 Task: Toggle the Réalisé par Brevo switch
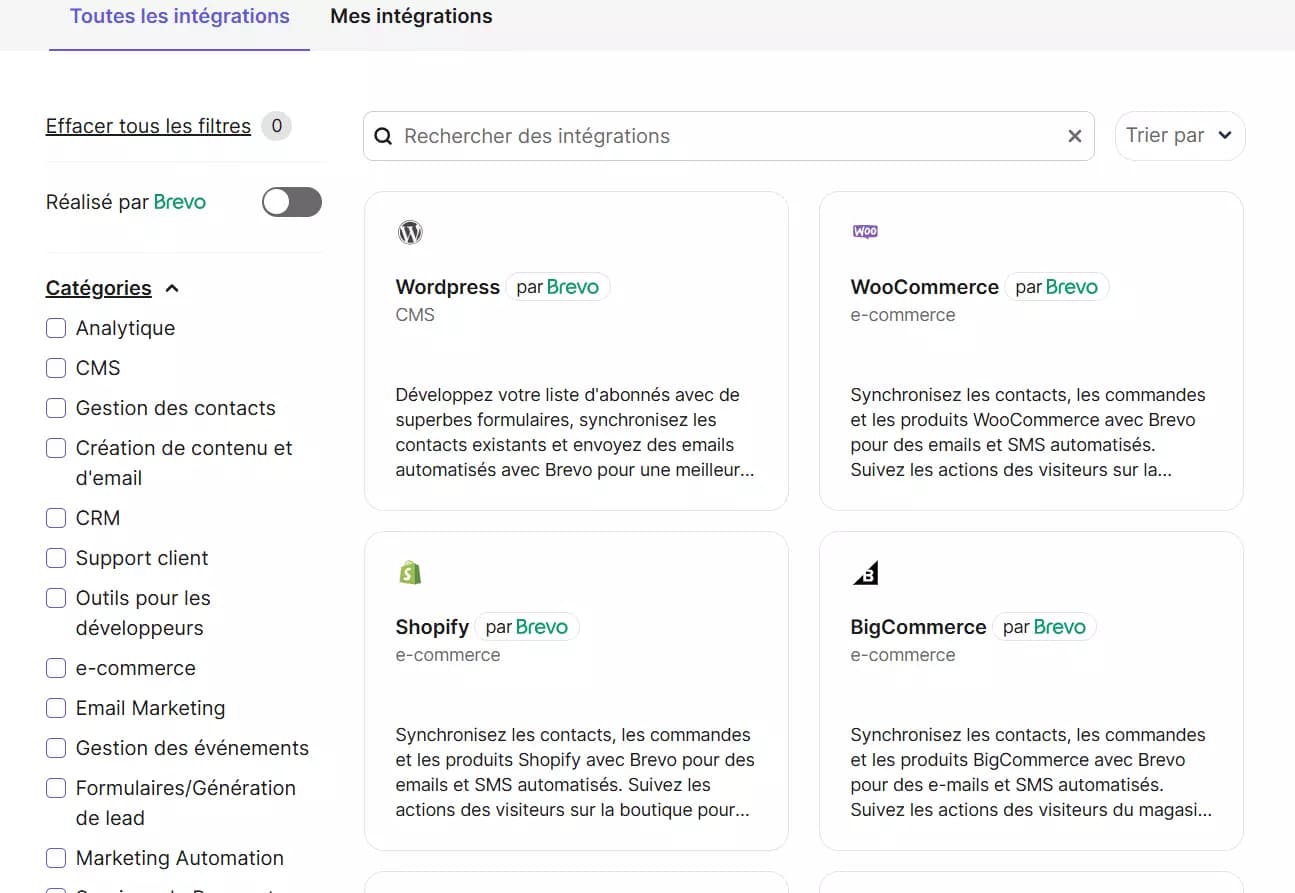coord(292,202)
